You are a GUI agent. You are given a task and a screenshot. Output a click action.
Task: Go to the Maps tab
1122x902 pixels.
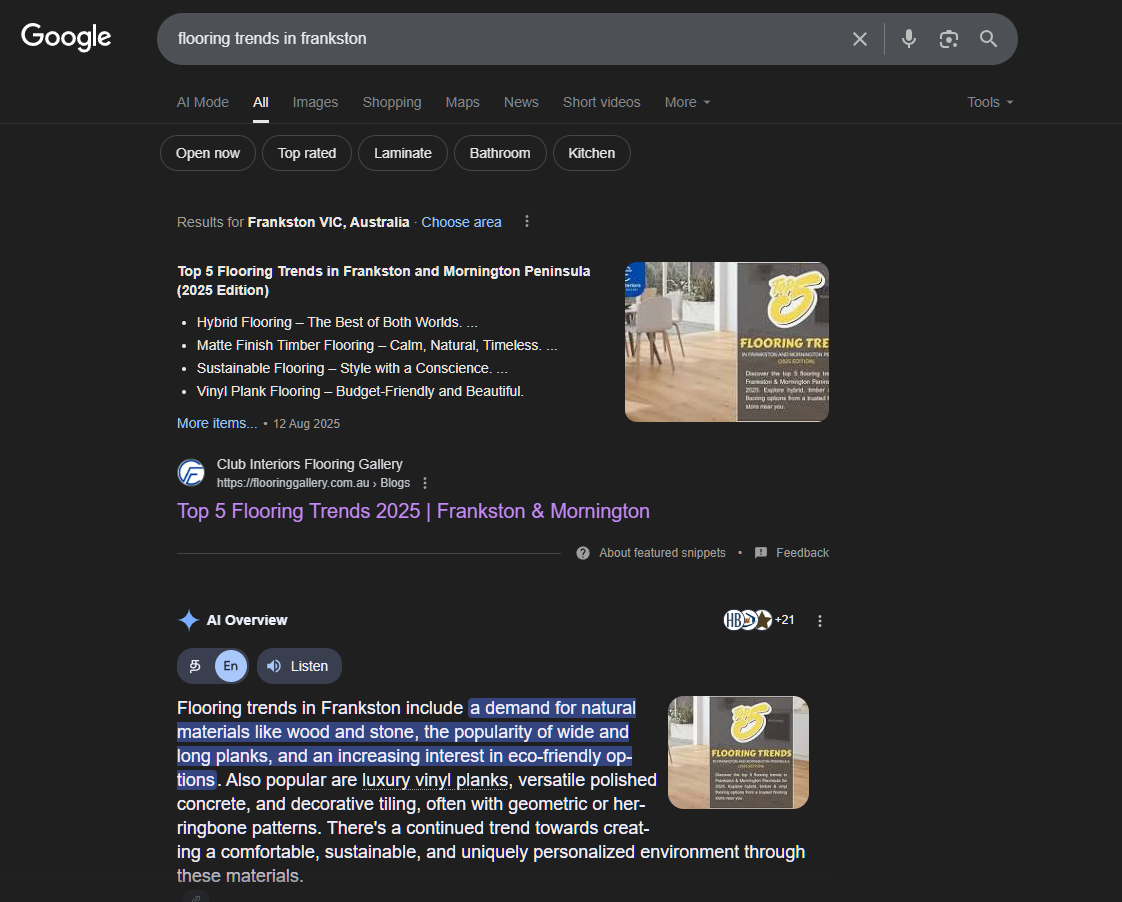(x=462, y=102)
